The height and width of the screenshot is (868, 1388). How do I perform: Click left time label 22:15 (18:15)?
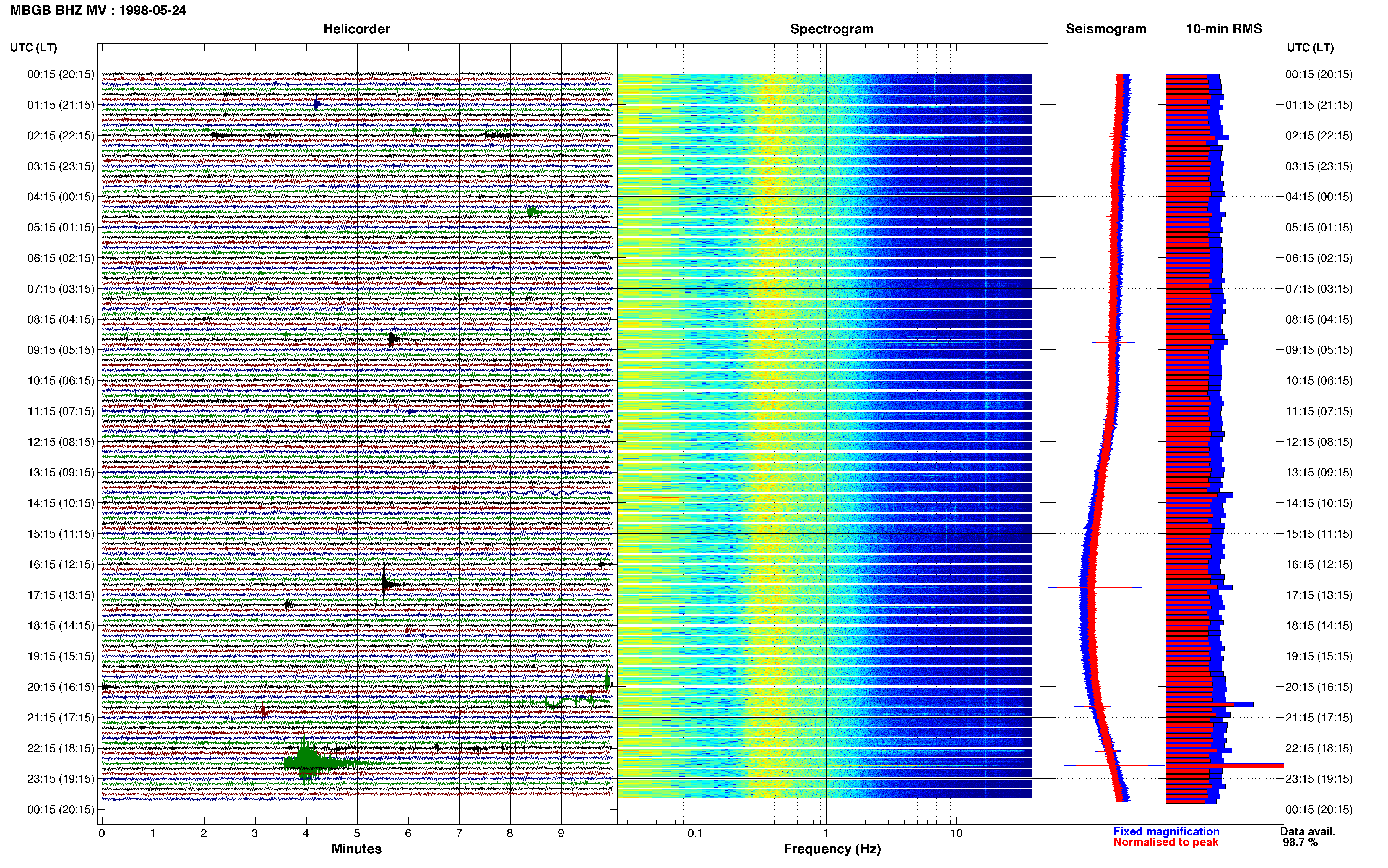click(x=61, y=748)
